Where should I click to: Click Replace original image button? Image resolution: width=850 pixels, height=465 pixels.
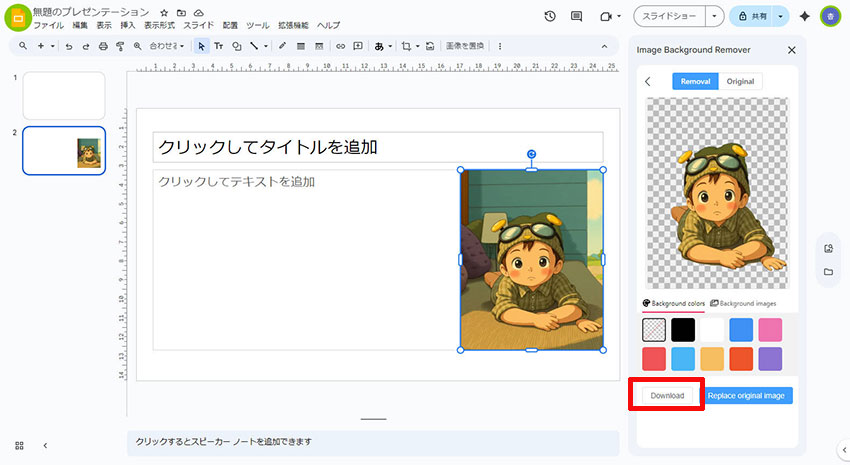tap(748, 396)
